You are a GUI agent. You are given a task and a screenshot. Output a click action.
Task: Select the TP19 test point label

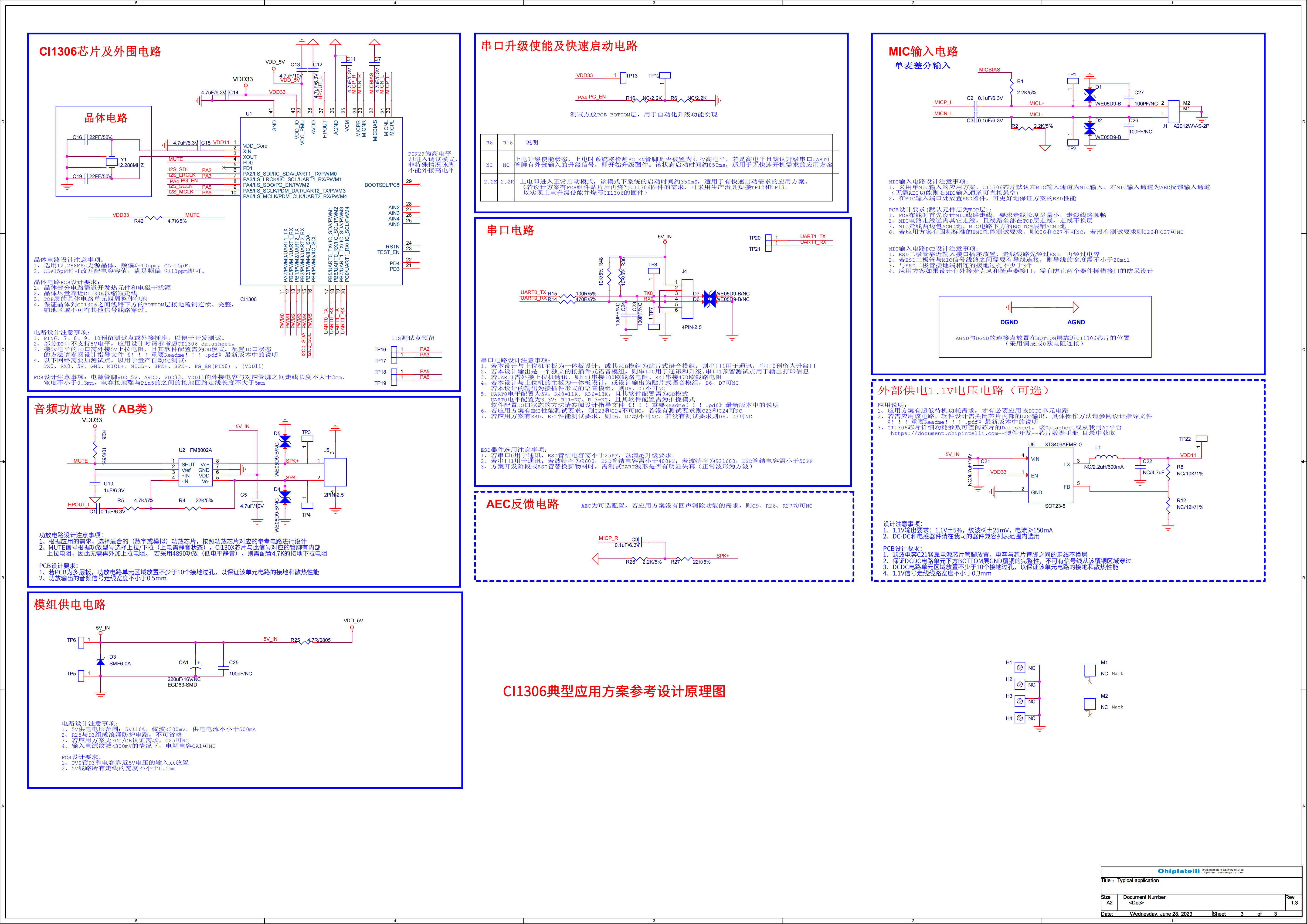[x=380, y=383]
